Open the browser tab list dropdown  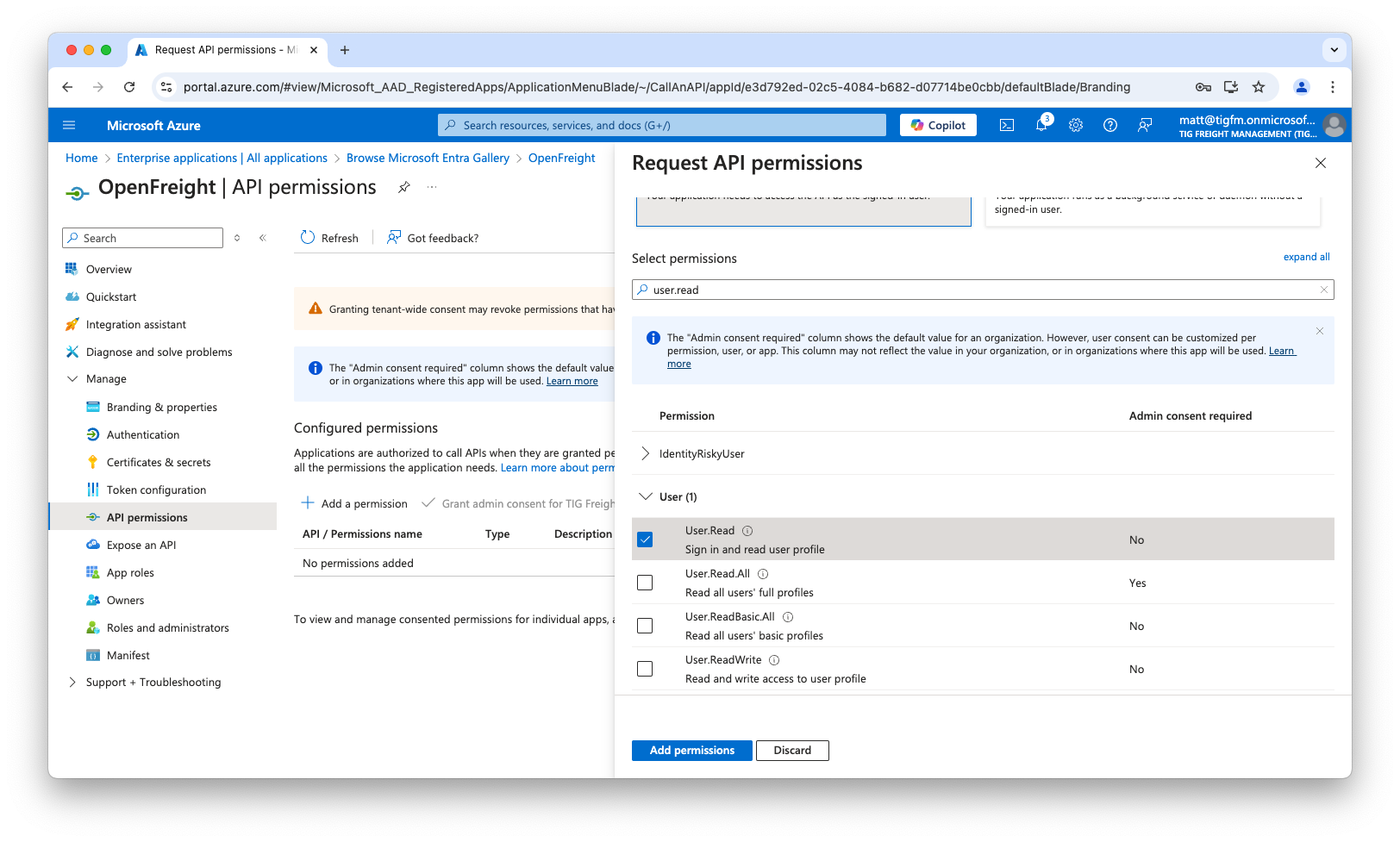click(1334, 50)
